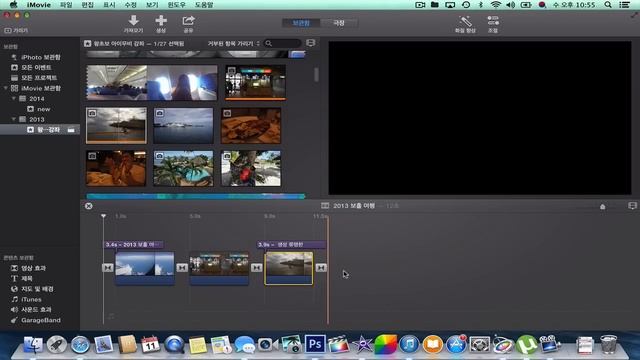Image resolution: width=640 pixels, height=360 pixels.
Task: Open 제목 (Titles) in content library
Action: (x=27, y=278)
